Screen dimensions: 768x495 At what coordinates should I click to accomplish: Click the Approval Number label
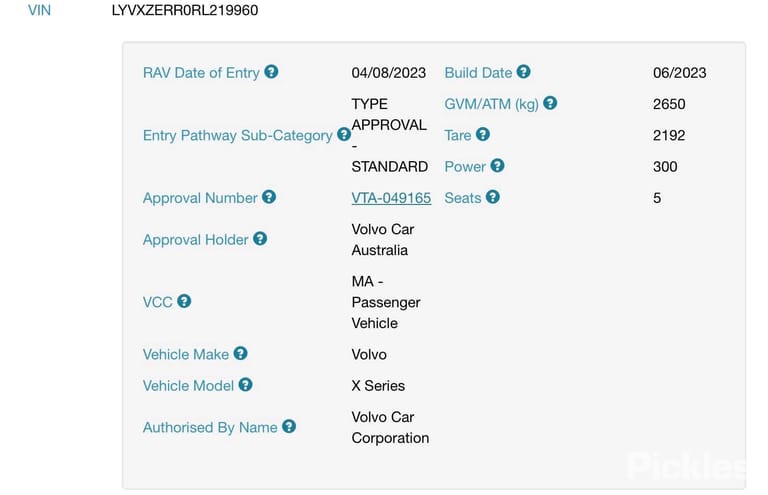click(x=200, y=198)
